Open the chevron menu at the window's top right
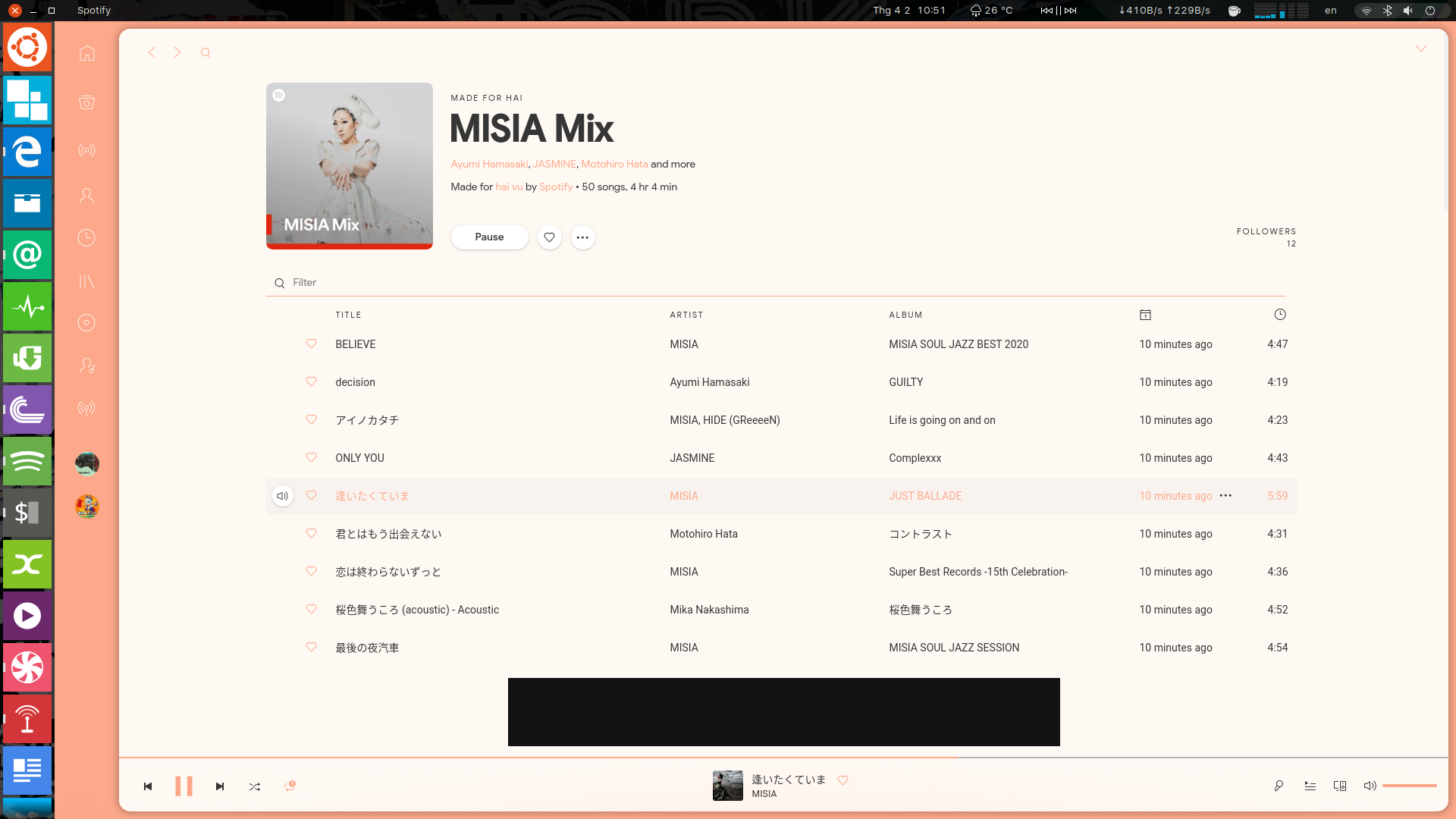 point(1421,49)
